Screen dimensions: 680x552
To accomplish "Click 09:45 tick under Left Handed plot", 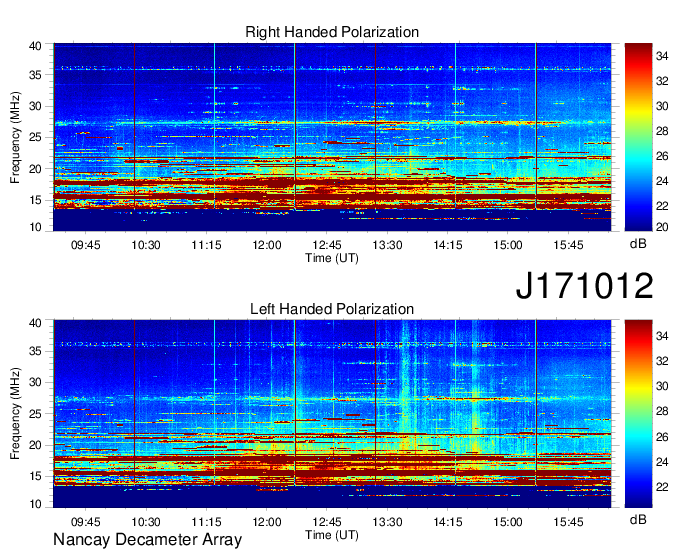I will [85, 522].
